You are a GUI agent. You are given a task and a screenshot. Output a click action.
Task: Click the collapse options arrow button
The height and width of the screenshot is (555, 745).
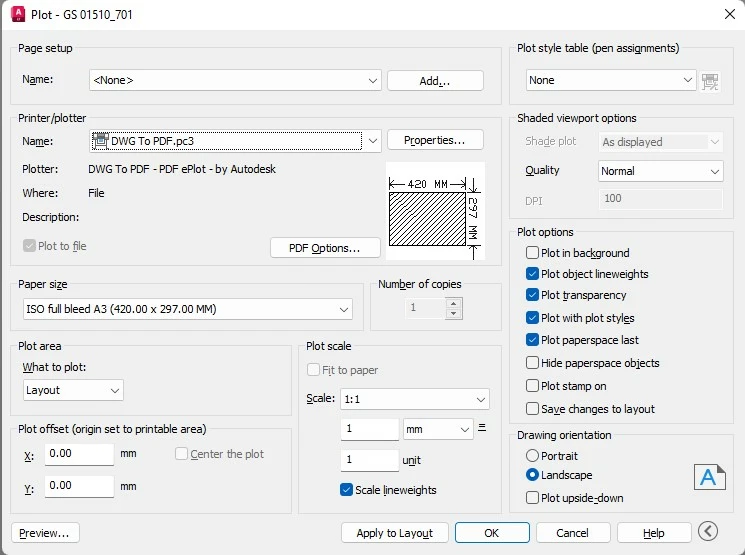click(x=708, y=531)
